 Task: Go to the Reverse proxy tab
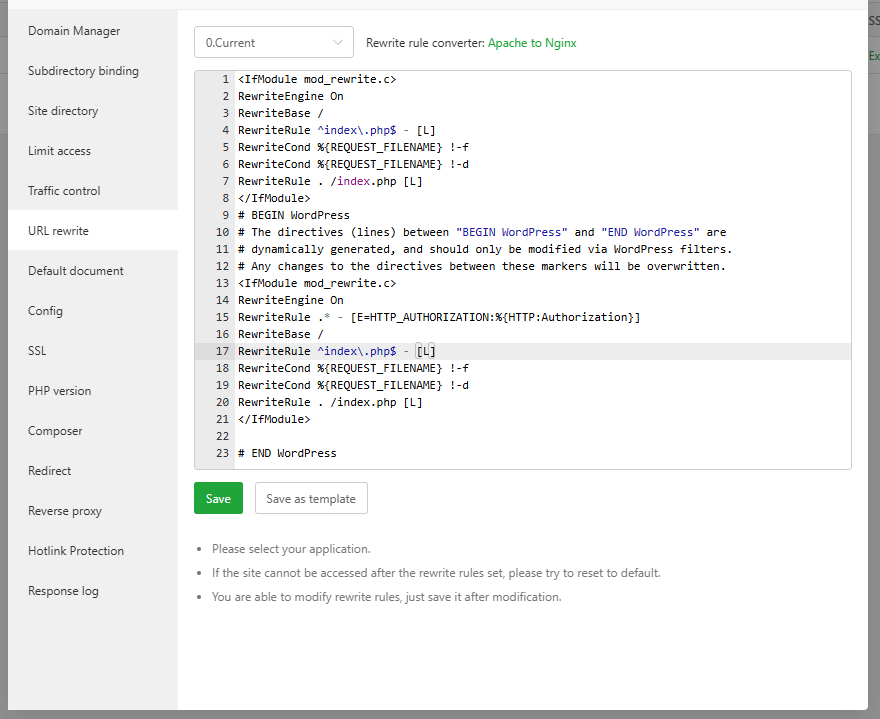[65, 511]
